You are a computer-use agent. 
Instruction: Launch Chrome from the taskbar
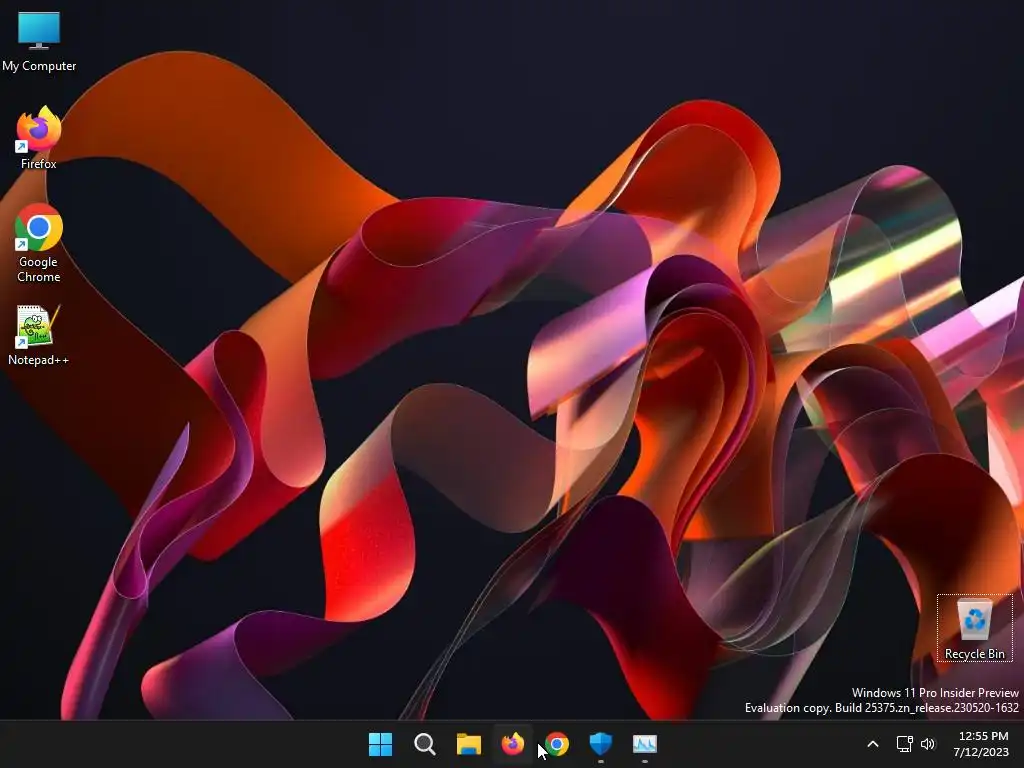click(x=557, y=744)
